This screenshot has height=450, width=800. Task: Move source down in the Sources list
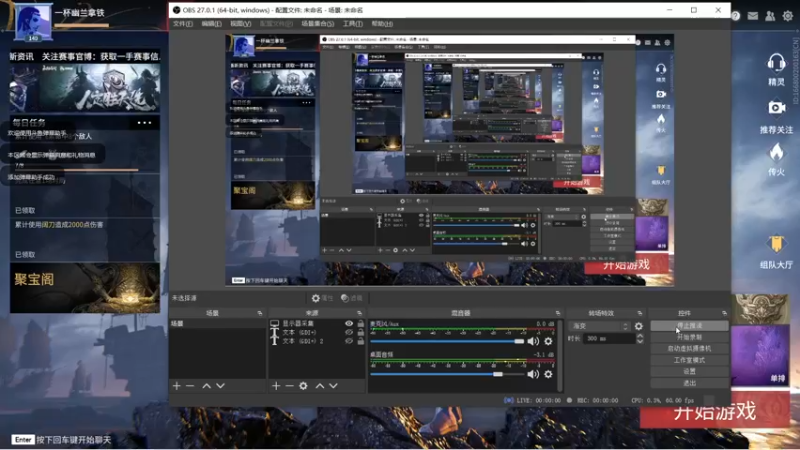333,386
